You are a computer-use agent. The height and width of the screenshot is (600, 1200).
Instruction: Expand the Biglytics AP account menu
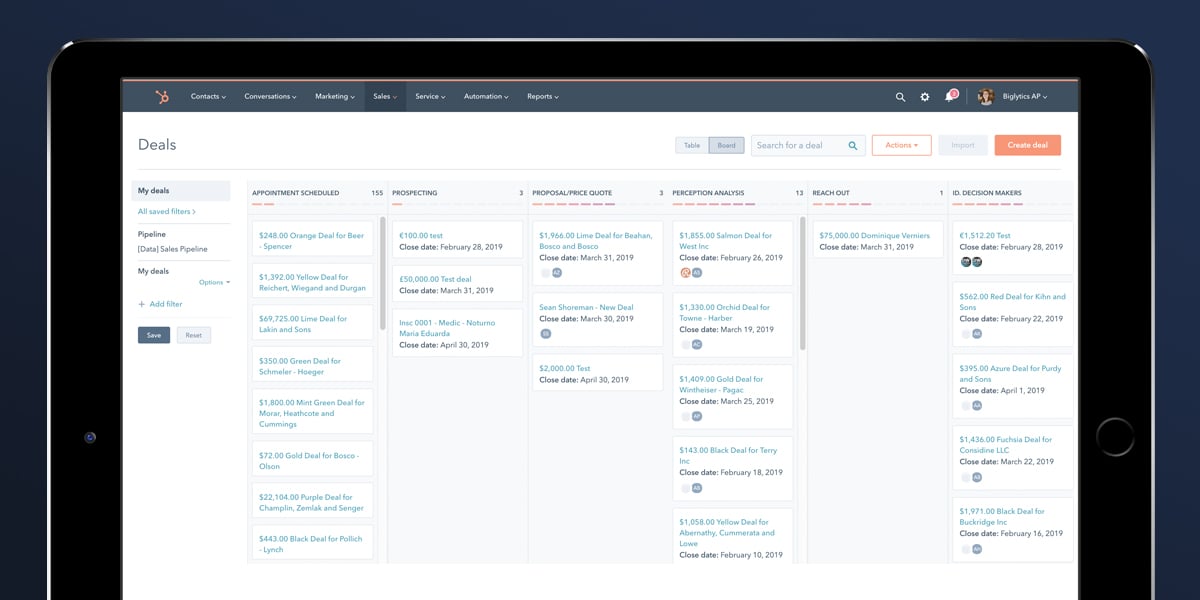point(1025,97)
